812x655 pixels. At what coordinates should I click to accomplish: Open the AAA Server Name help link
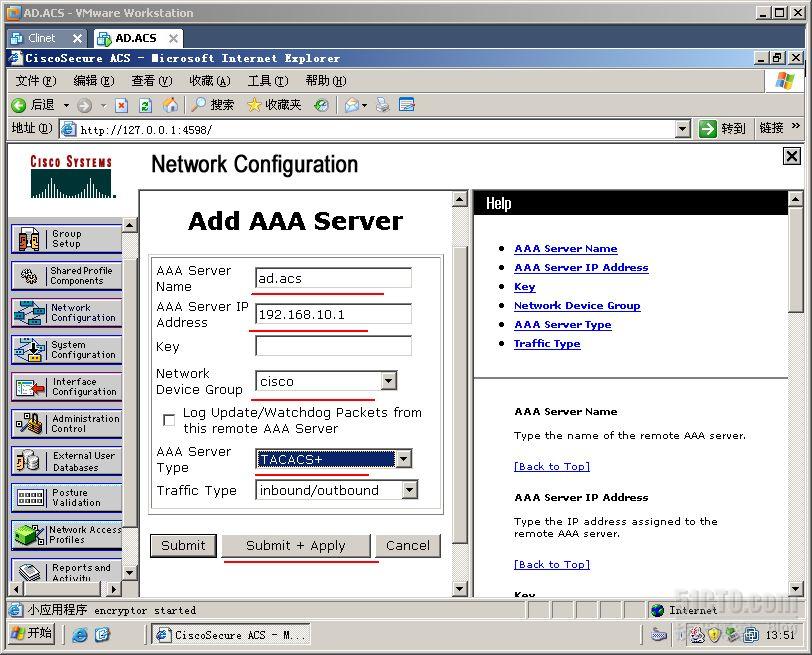click(x=566, y=249)
